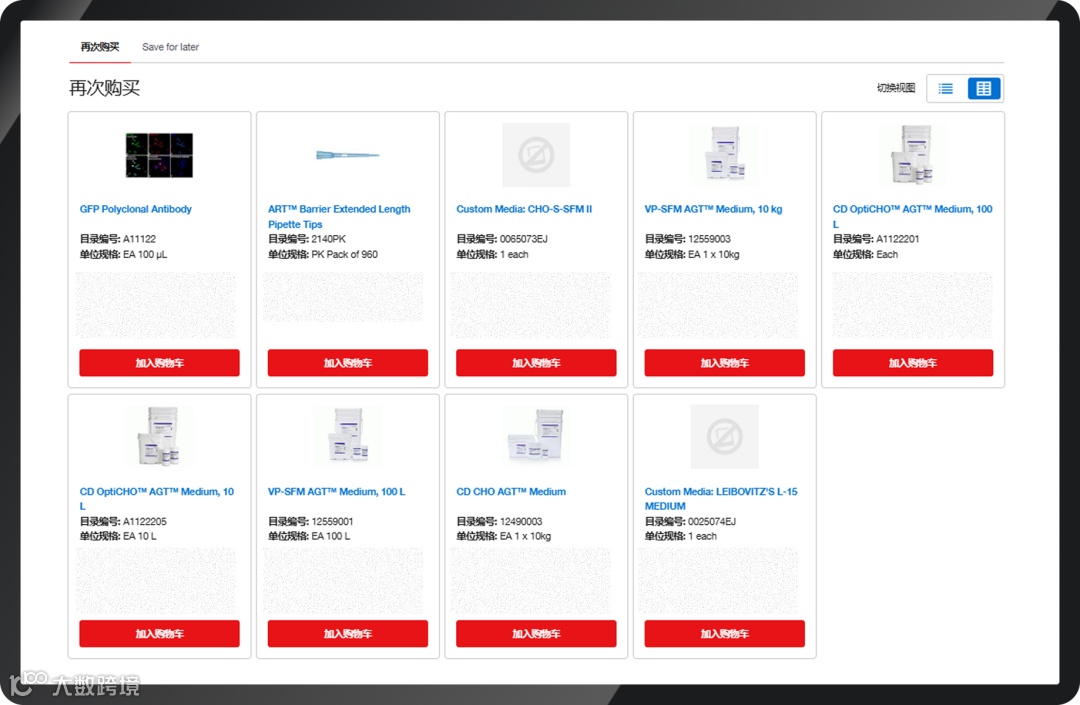Add CD CHO AGT Medium to cart
Screen dimensions: 1080x705
536,633
